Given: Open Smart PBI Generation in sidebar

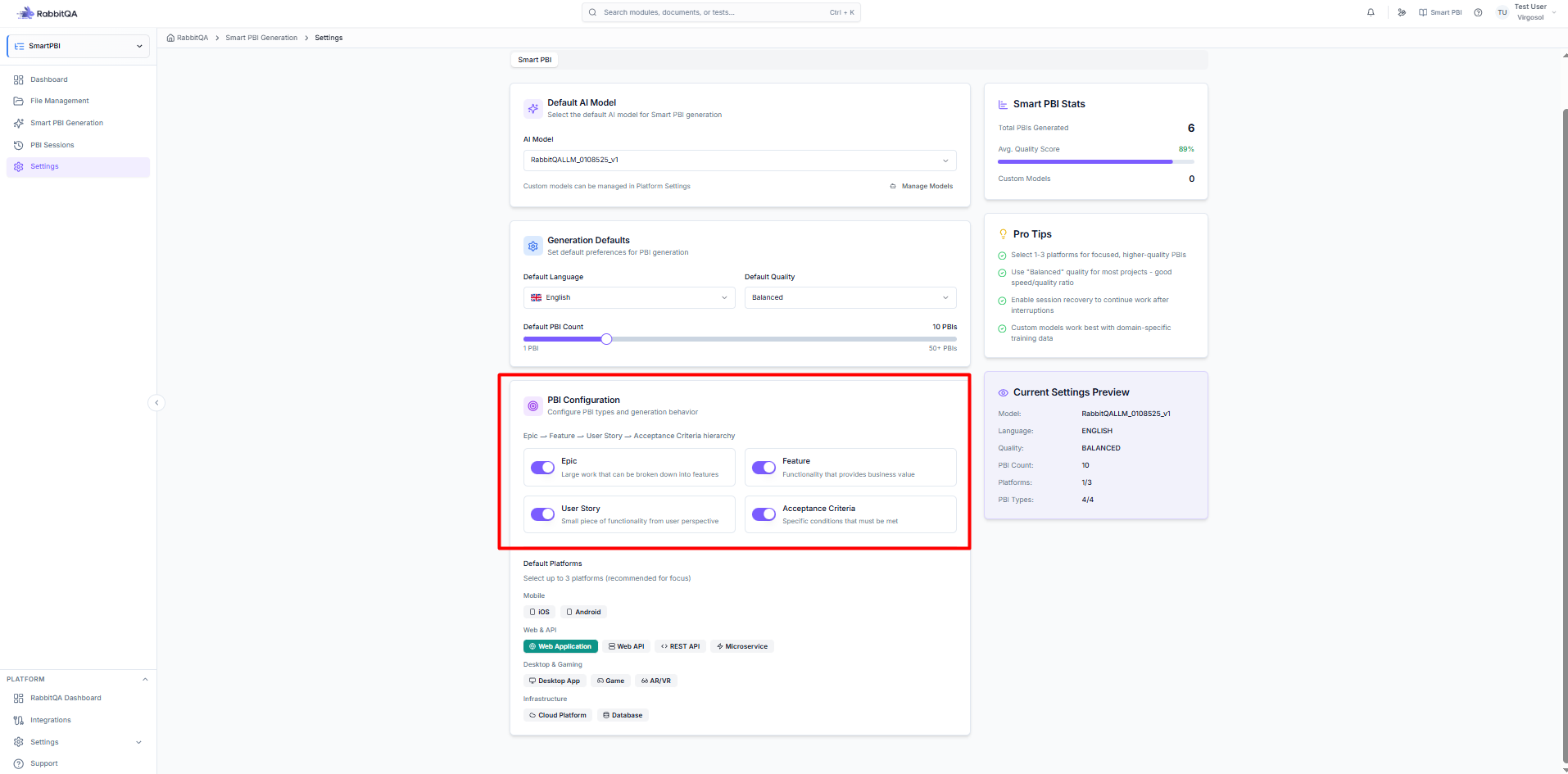Looking at the screenshot, I should (78, 123).
